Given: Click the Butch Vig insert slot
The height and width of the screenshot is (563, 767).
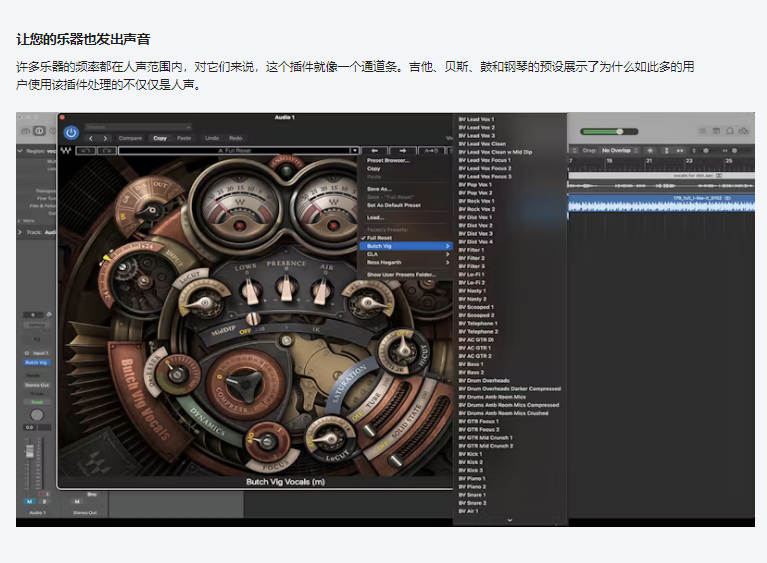Looking at the screenshot, I should pyautogui.click(x=36, y=362).
